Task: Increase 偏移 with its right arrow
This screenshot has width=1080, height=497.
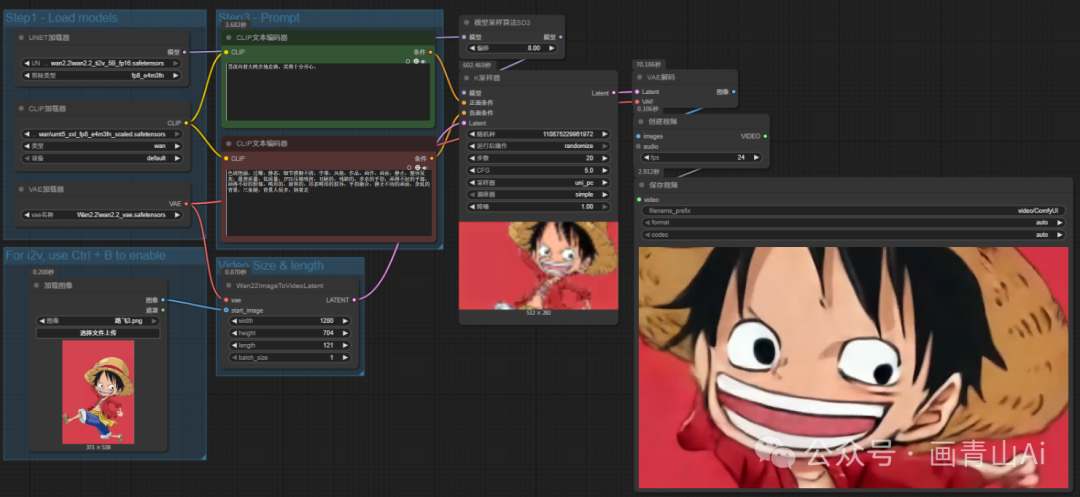Action: click(550, 48)
